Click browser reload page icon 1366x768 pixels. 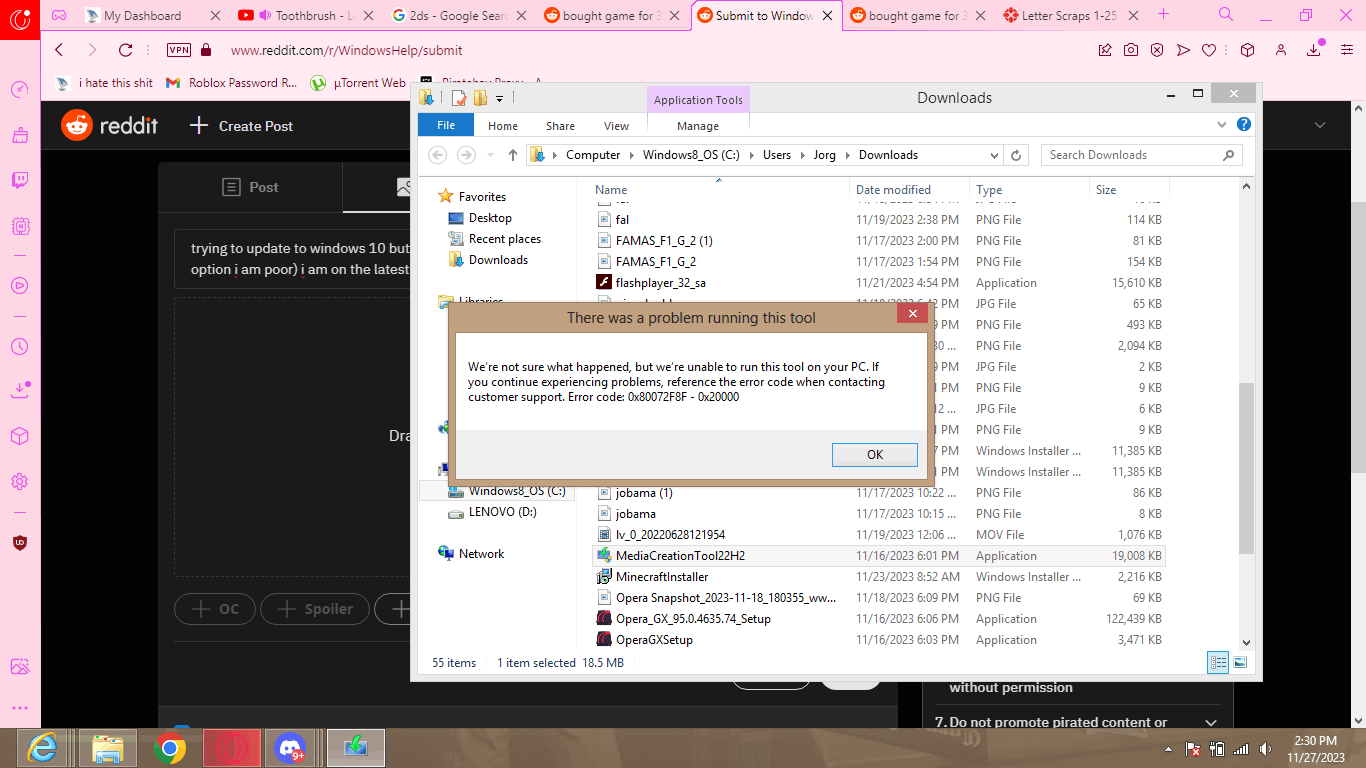pyautogui.click(x=125, y=50)
